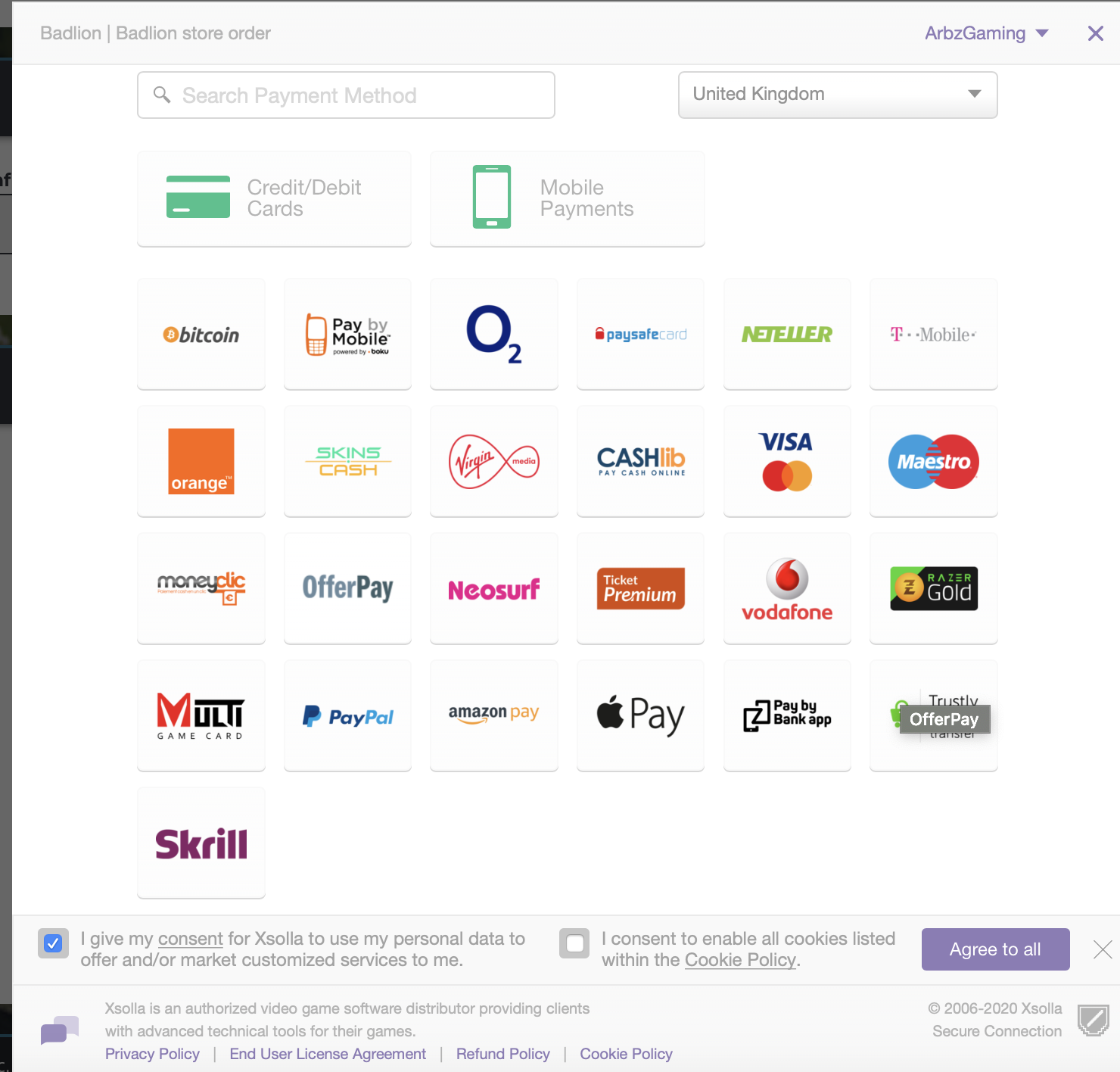Choose Apple Pay
Viewport: 1120px width, 1072px height.
pos(640,715)
